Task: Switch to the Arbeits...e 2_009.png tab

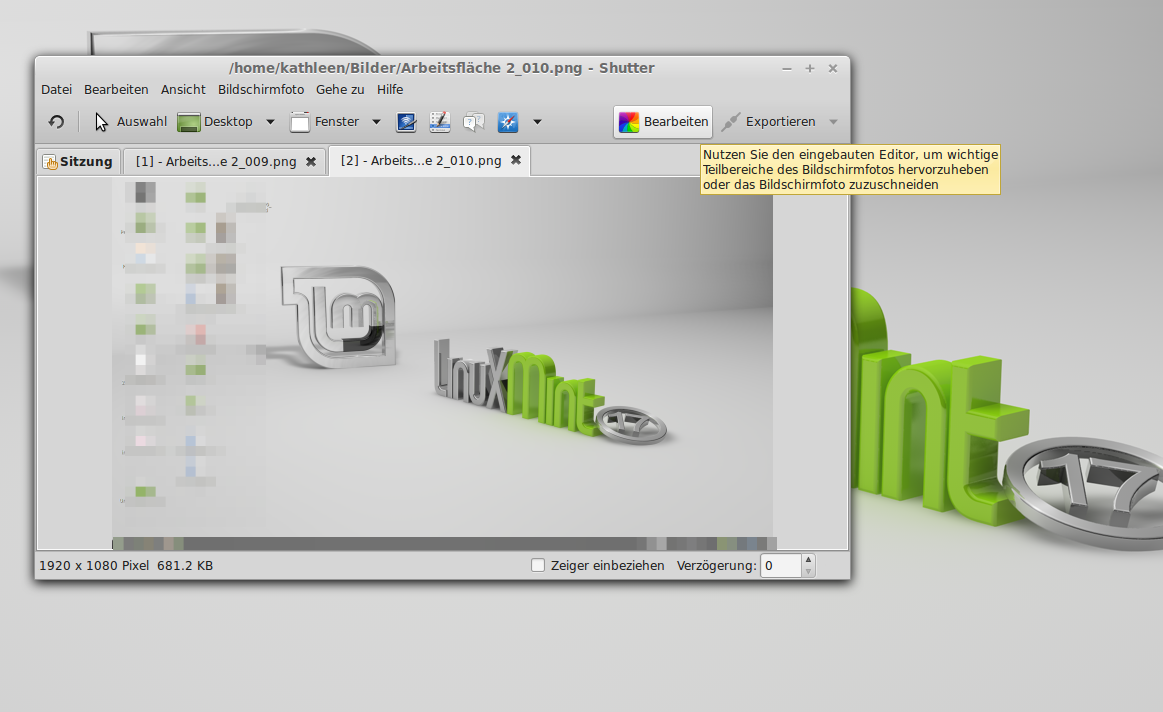Action: coord(216,162)
